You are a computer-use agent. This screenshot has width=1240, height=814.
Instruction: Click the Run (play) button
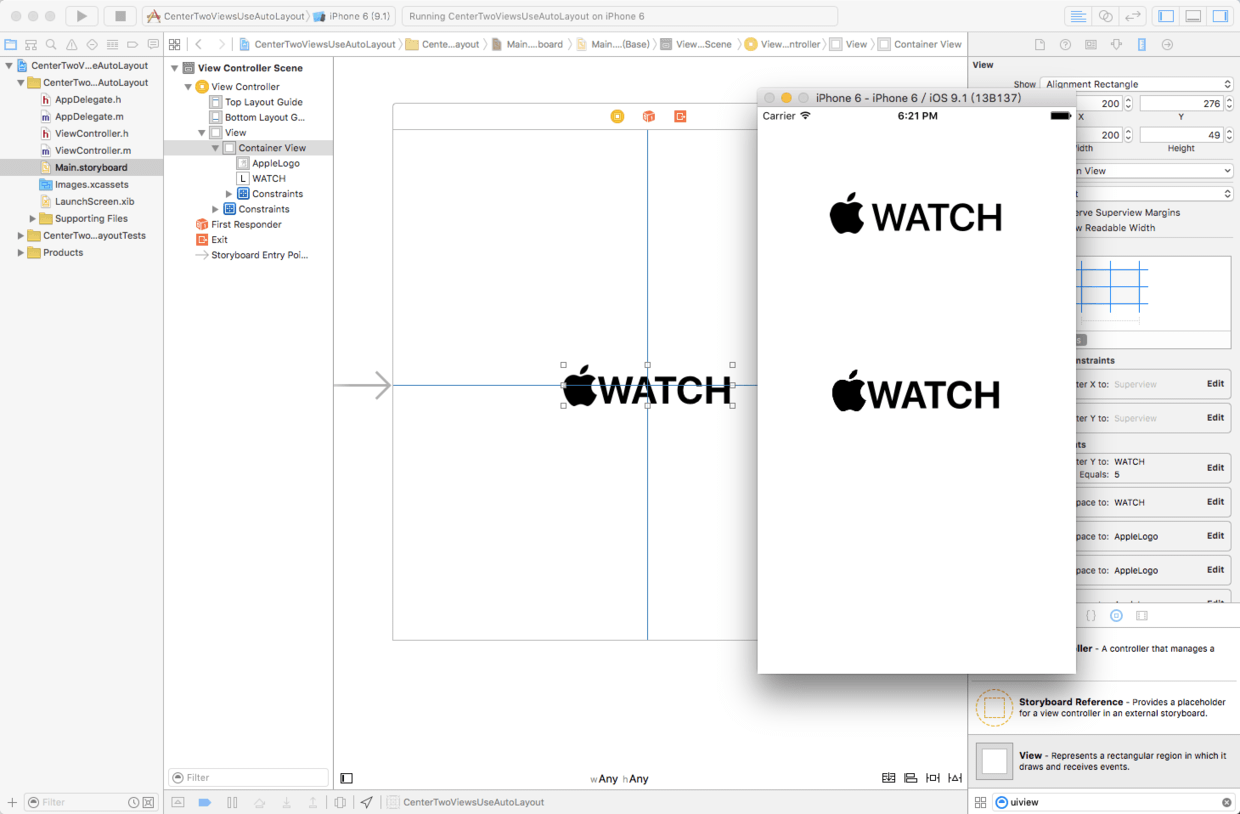(82, 16)
